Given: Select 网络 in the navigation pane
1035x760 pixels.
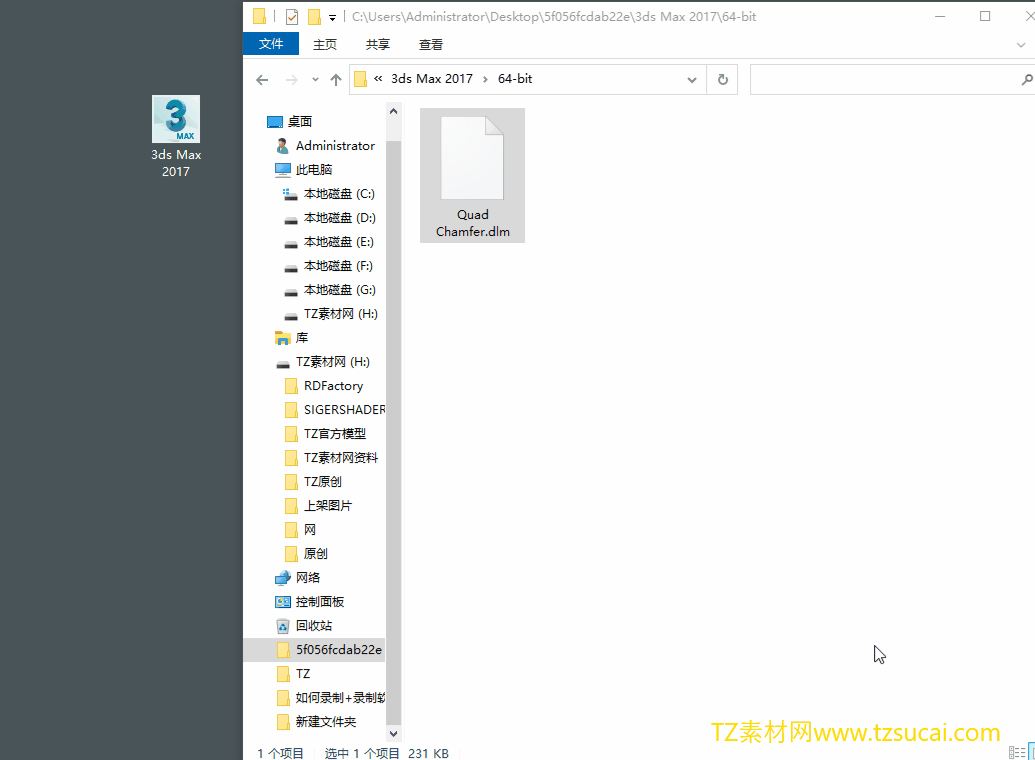Looking at the screenshot, I should point(308,578).
